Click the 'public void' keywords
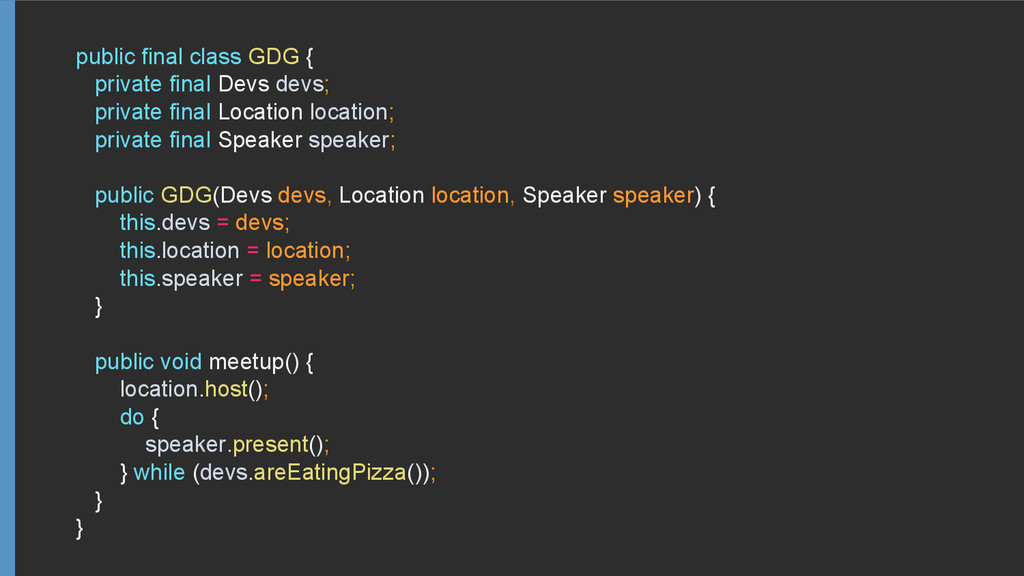 (148, 362)
